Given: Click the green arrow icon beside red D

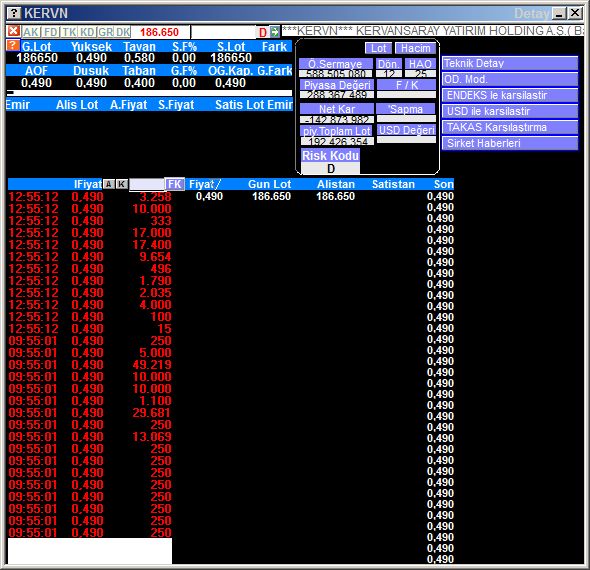Looking at the screenshot, I should [275, 32].
